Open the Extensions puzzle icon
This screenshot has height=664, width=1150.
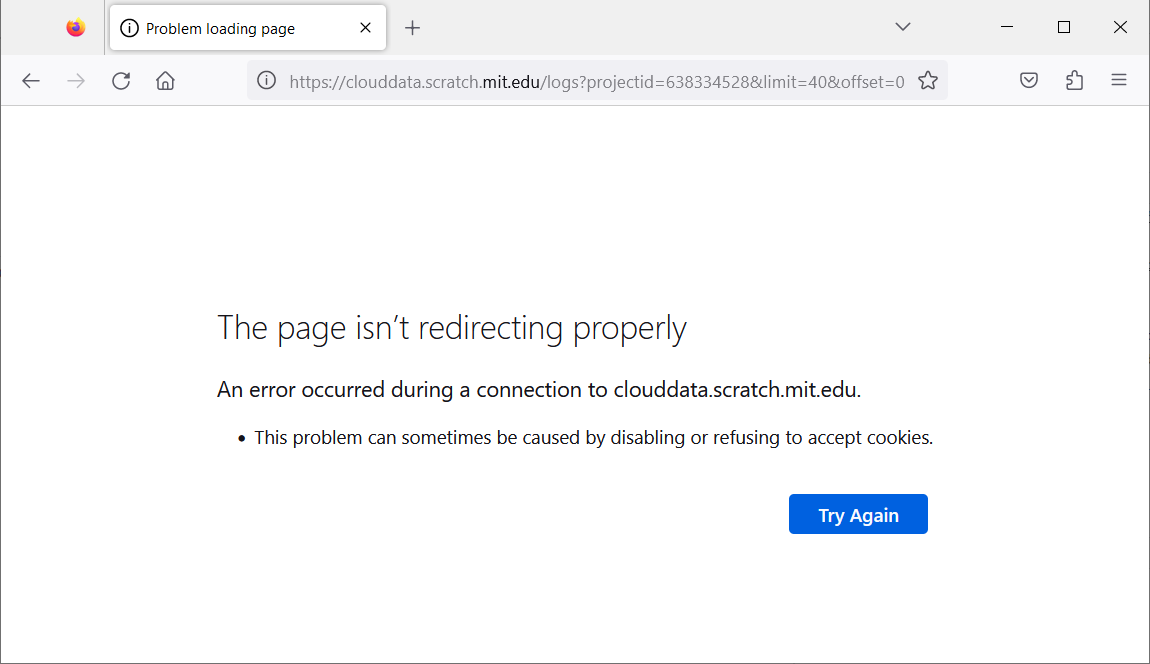coord(1074,81)
